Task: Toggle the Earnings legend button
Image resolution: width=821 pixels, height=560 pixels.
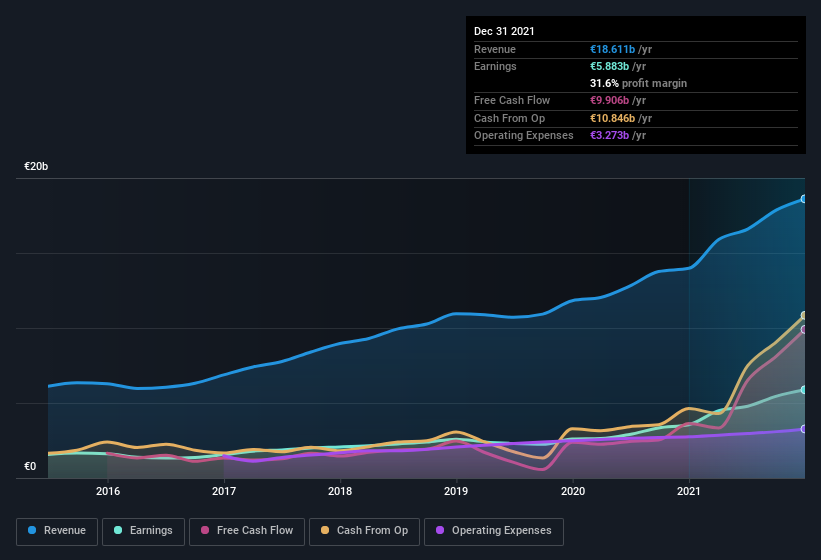Action: click(143, 531)
